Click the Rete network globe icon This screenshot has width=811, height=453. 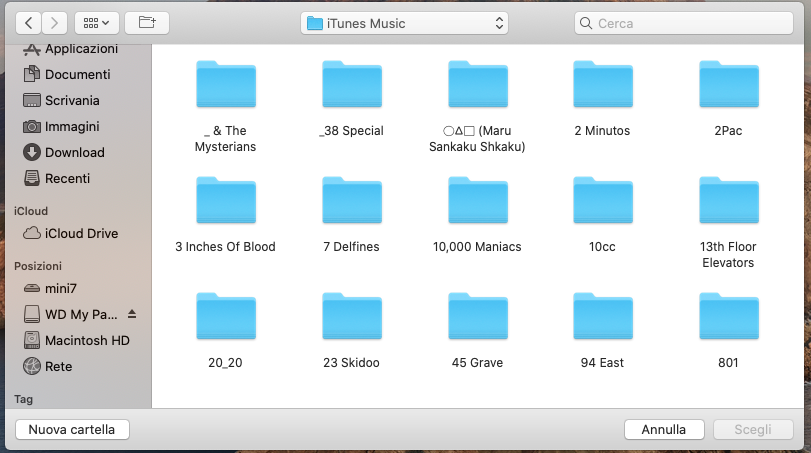(32, 366)
